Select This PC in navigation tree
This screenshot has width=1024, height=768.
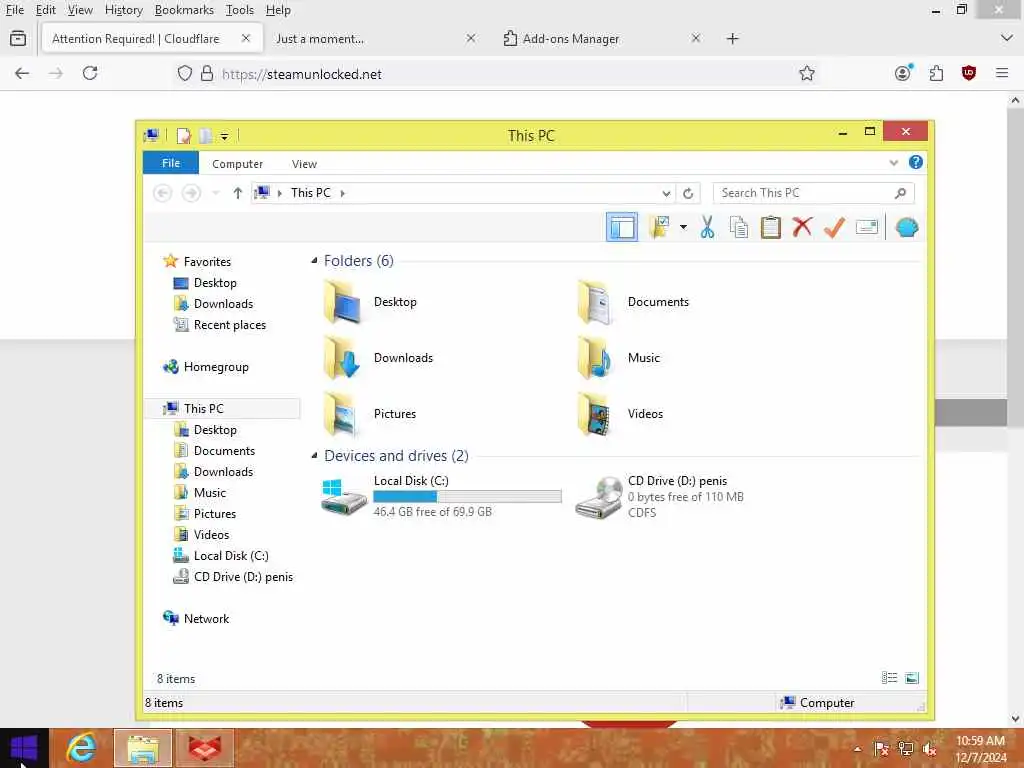tap(204, 408)
